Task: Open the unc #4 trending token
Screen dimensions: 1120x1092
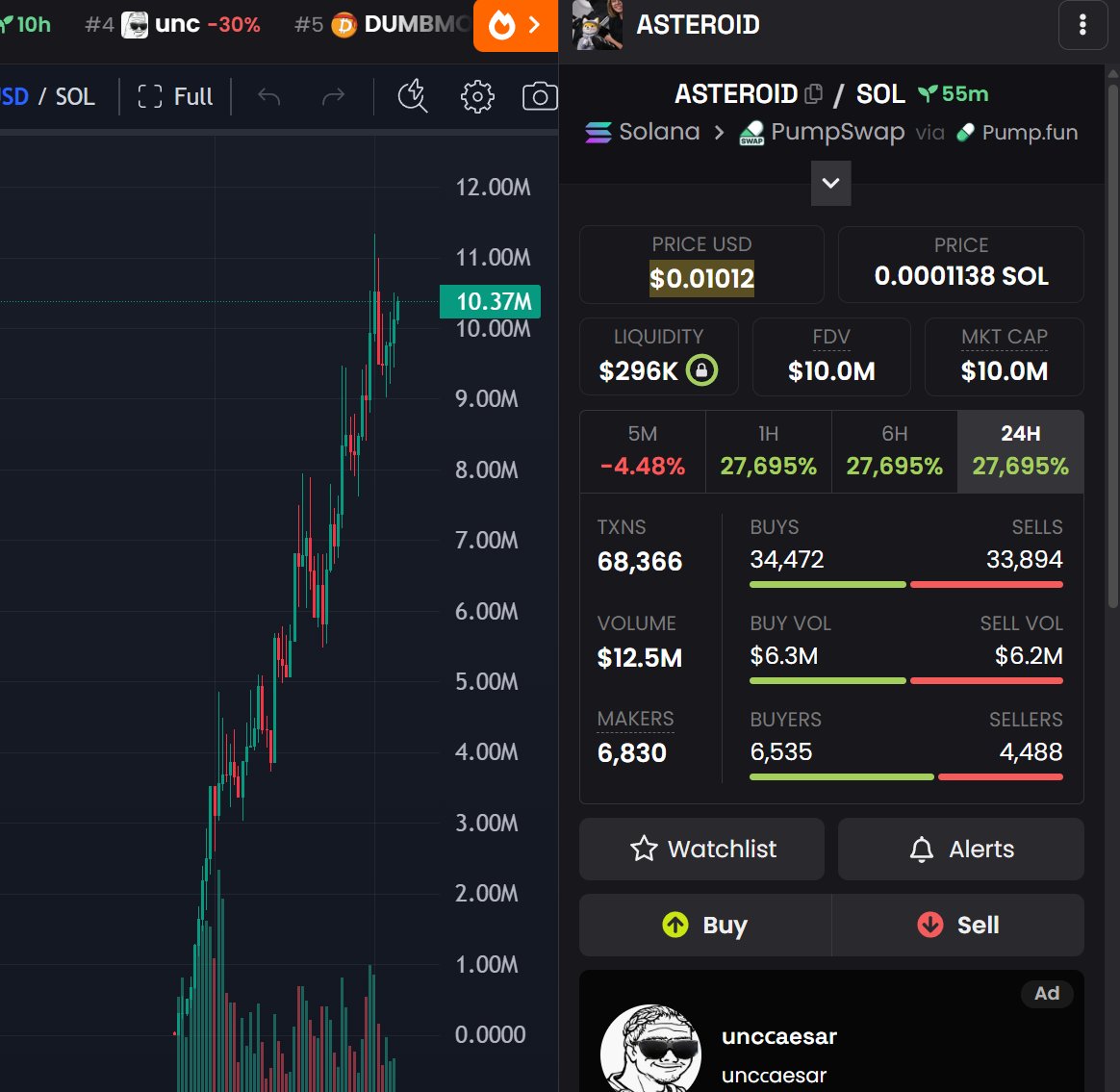Action: click(x=172, y=25)
